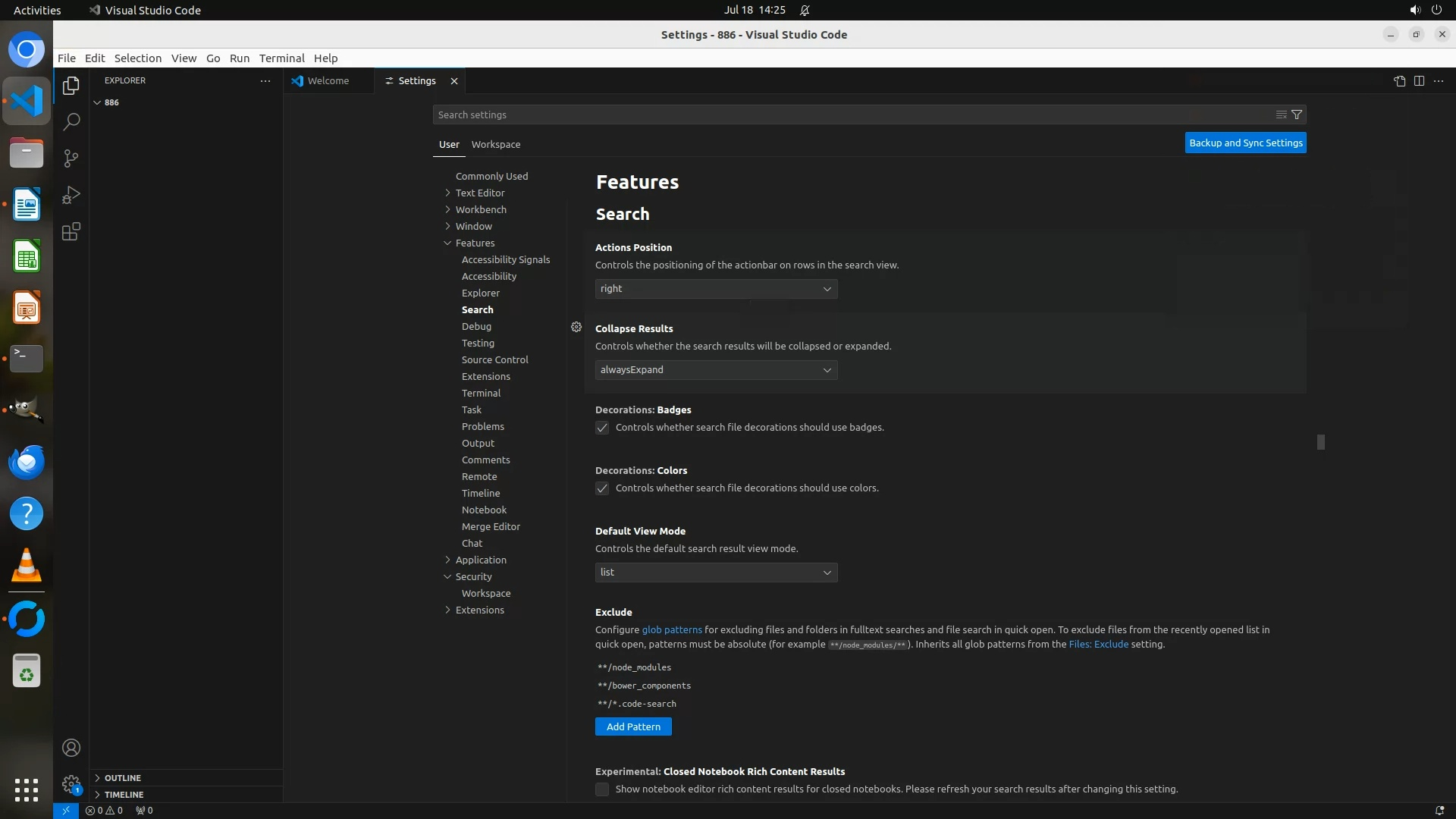Open the Collapse Results dropdown

(716, 370)
